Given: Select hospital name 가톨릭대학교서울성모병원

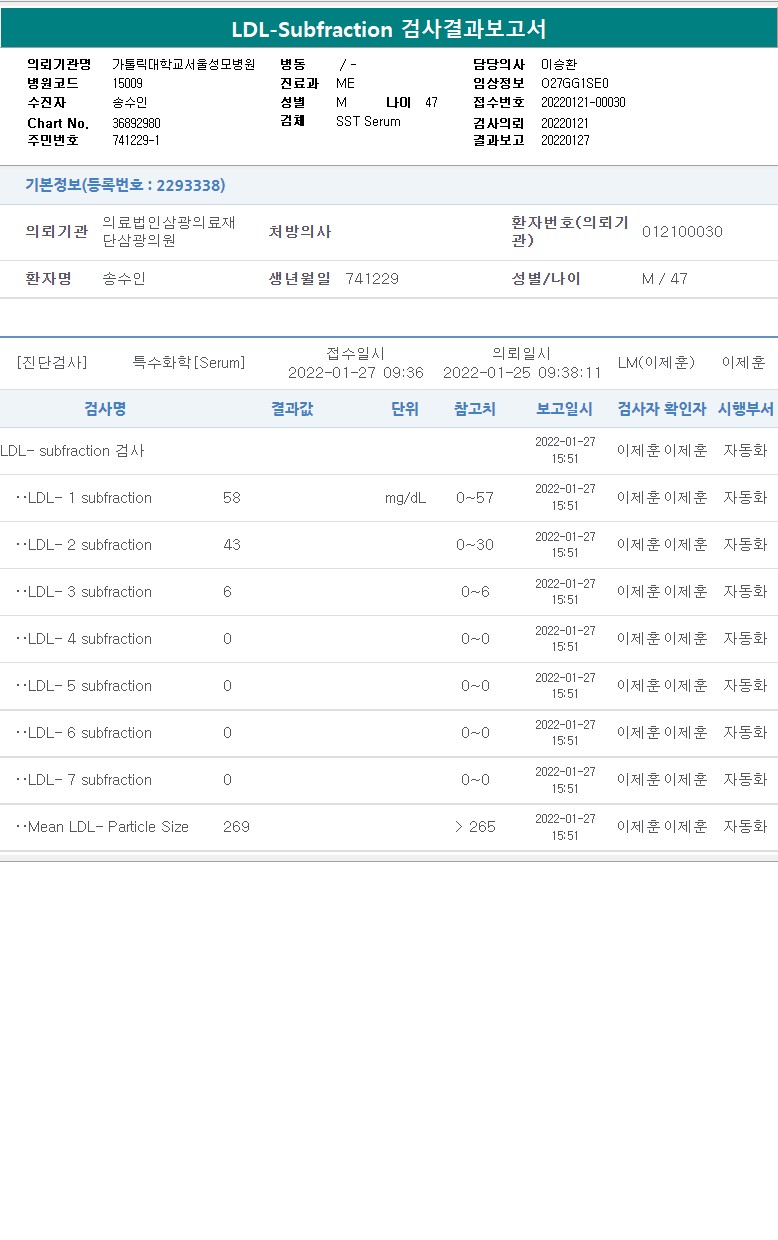Looking at the screenshot, I should (183, 64).
